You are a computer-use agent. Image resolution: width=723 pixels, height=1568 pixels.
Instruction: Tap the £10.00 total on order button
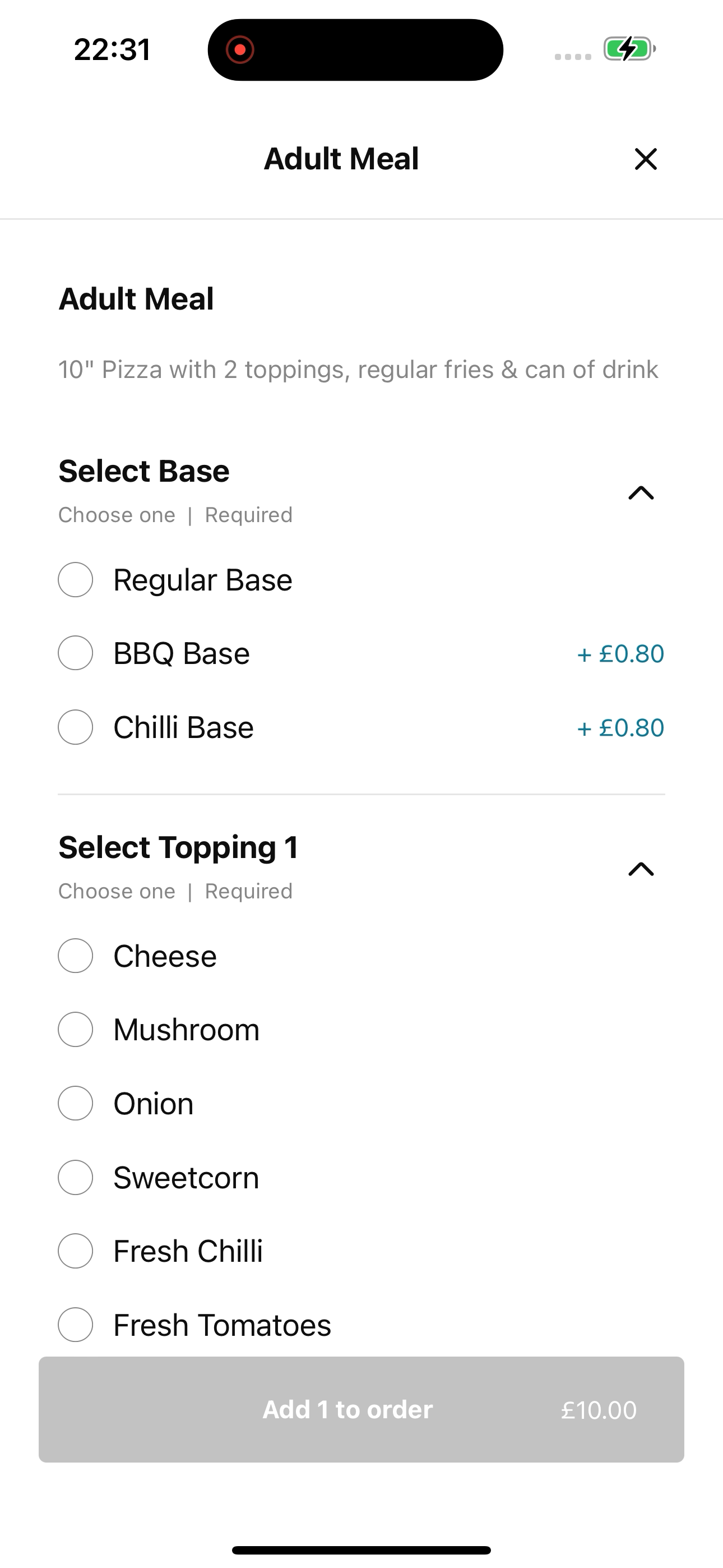(x=599, y=1410)
